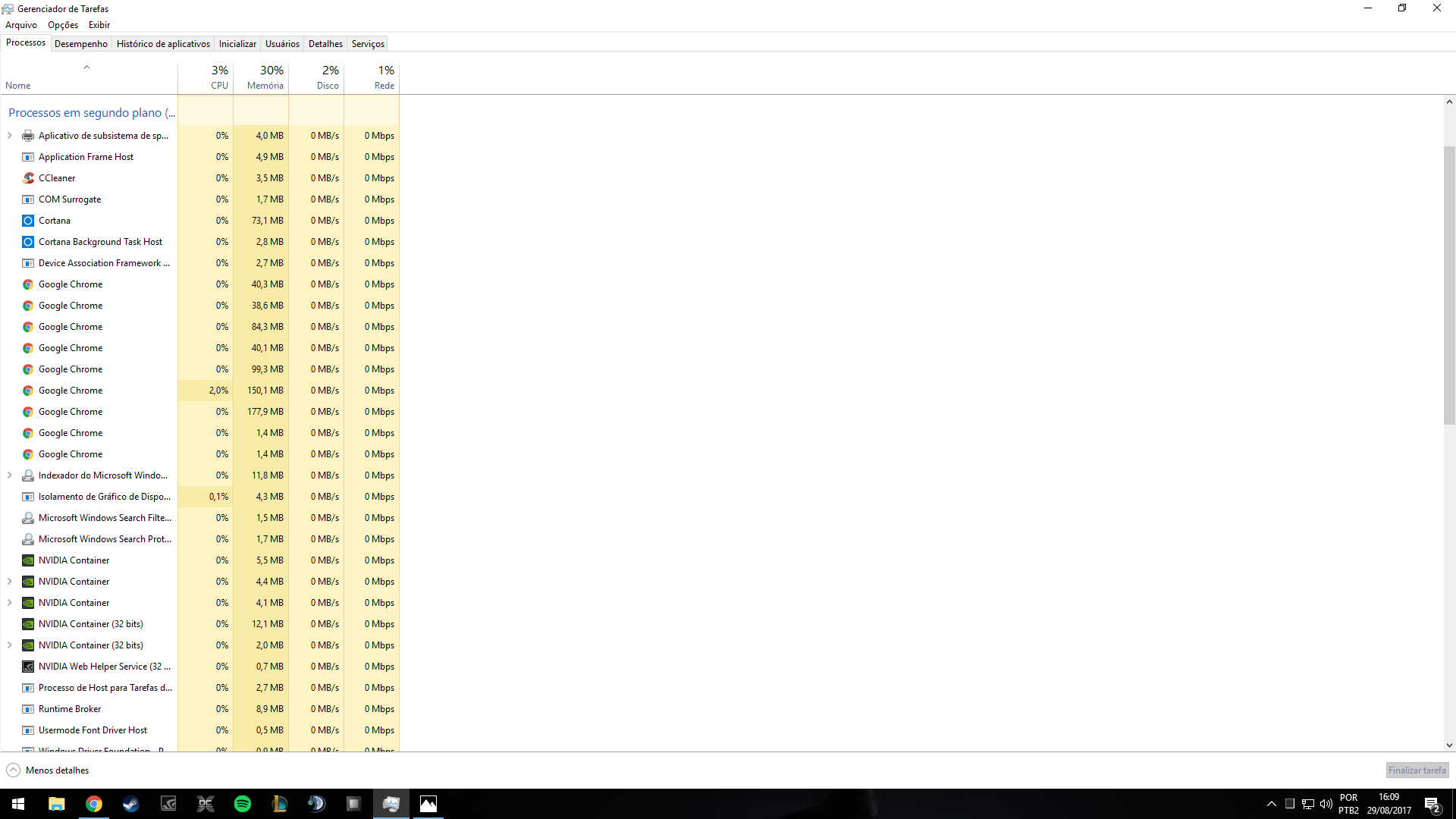1456x819 pixels.
Task: Open the Exibir menu
Action: [x=99, y=25]
